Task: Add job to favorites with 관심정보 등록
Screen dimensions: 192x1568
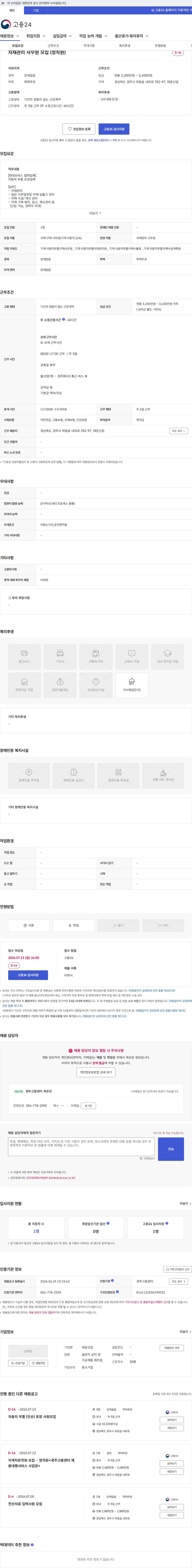Action: pyautogui.click(x=79, y=129)
